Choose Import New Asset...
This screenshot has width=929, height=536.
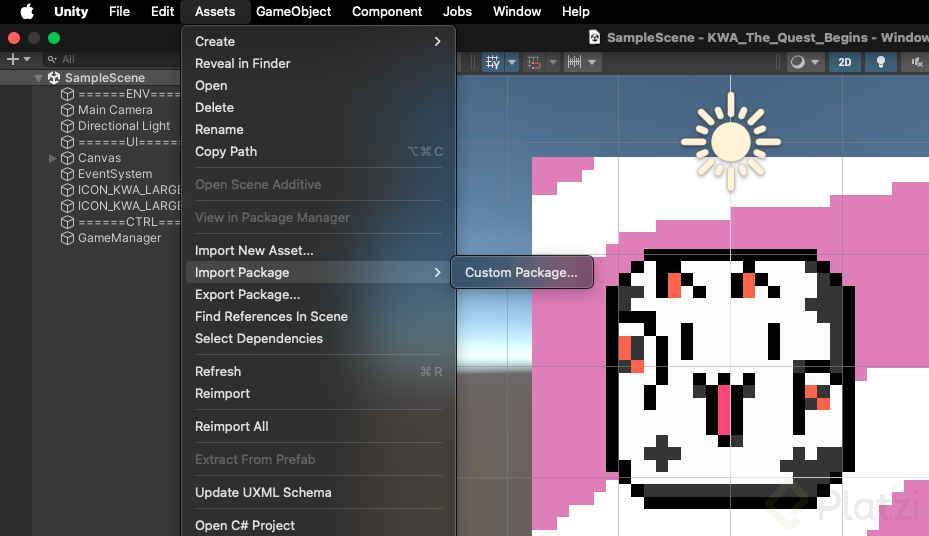point(318,251)
